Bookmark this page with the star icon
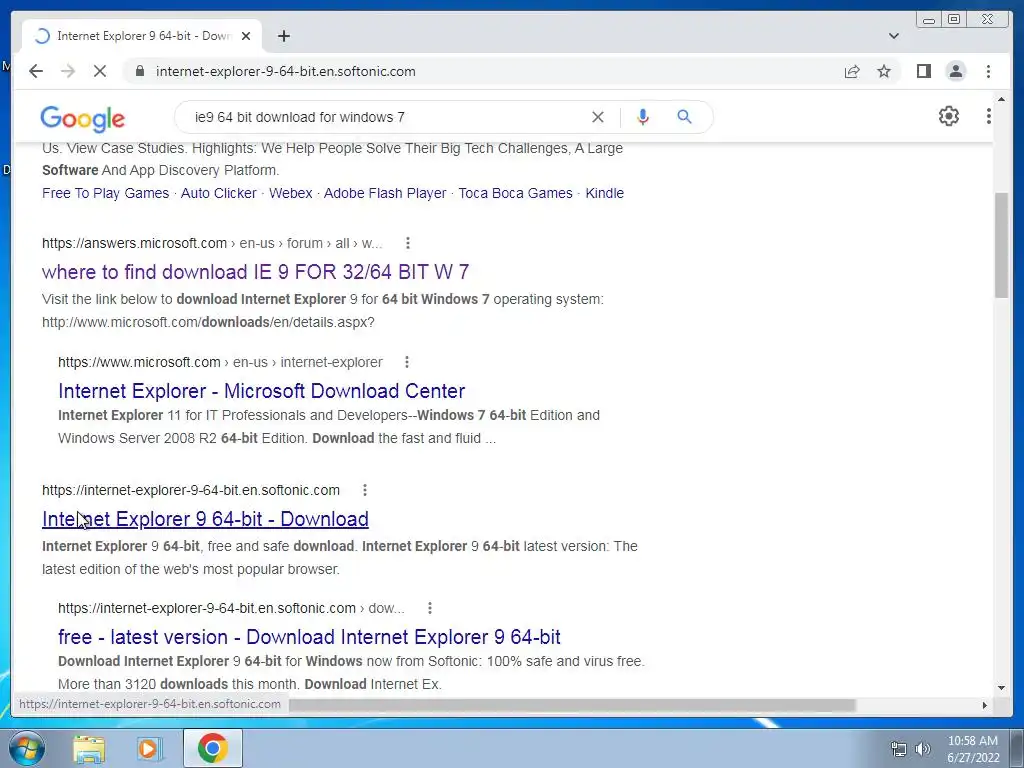This screenshot has width=1024, height=768. (x=884, y=71)
